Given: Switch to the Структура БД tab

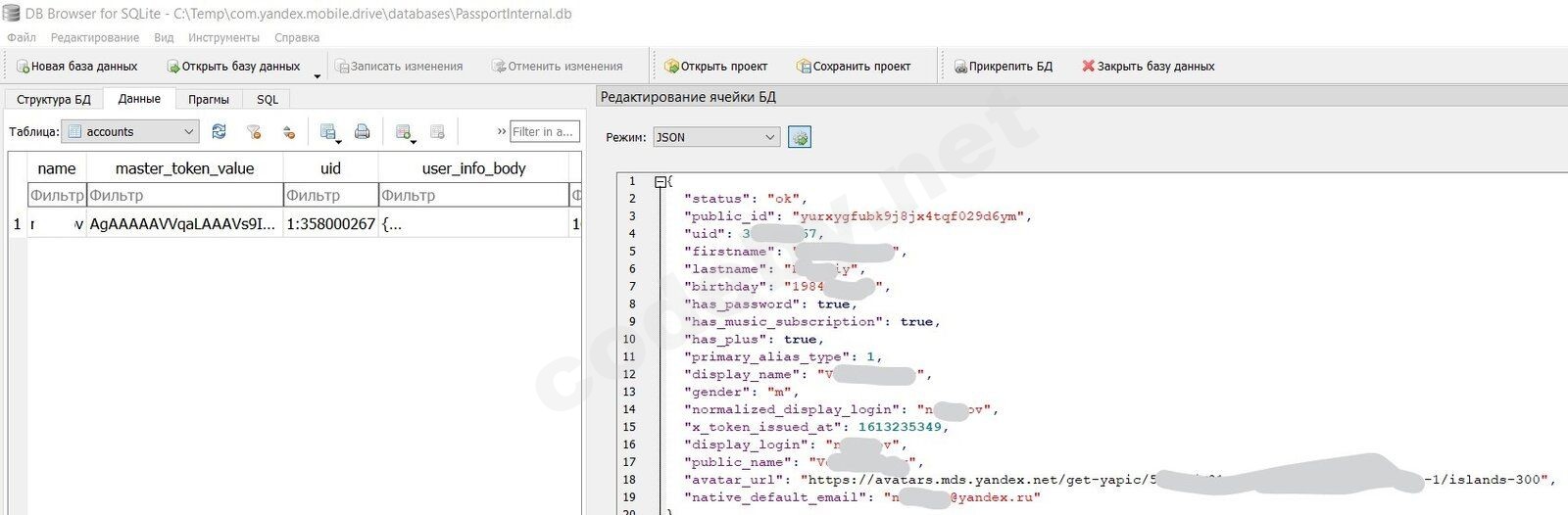Looking at the screenshot, I should pyautogui.click(x=54, y=99).
